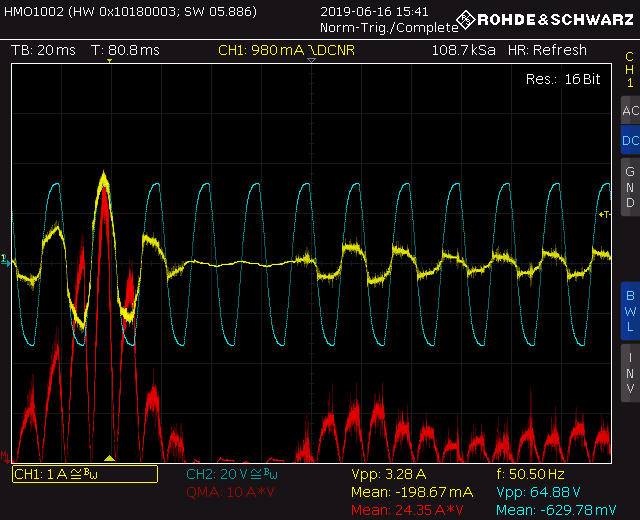
Task: Toggle INV invert channel soft key
Action: point(630,373)
